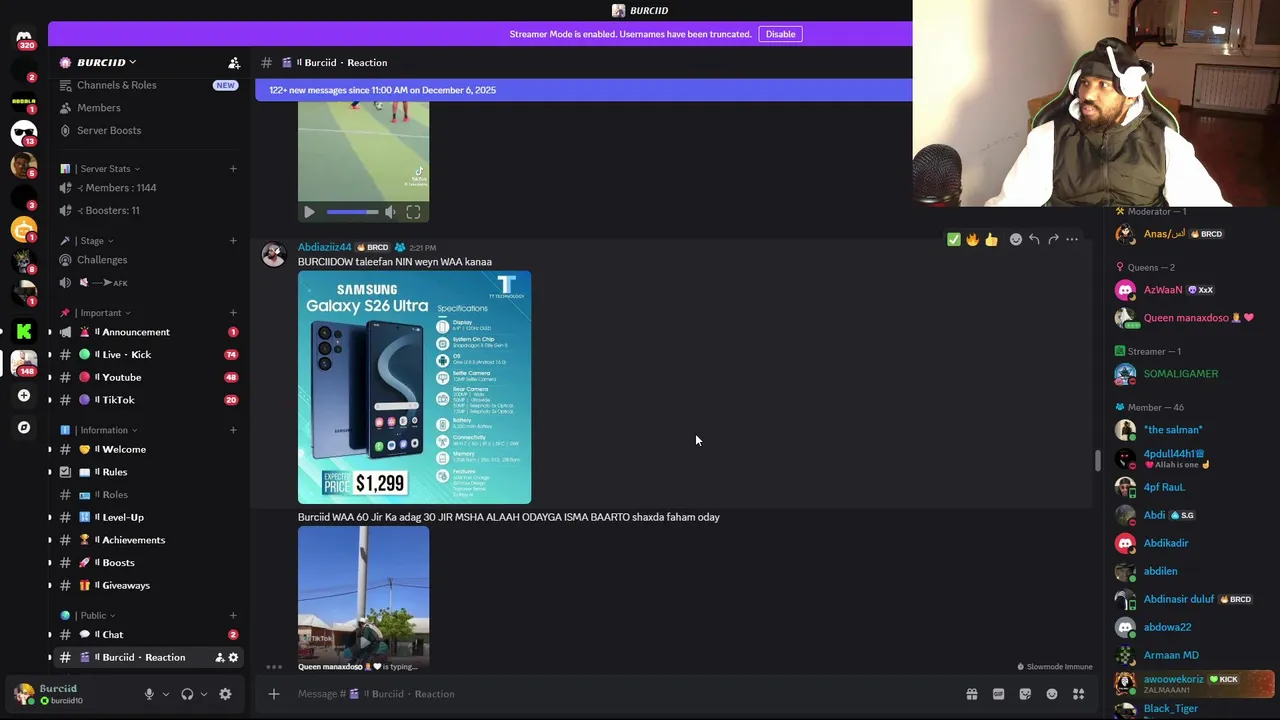1280x720 pixels.
Task: Edit channel gear on Burciid Reaction
Action: tap(233, 657)
